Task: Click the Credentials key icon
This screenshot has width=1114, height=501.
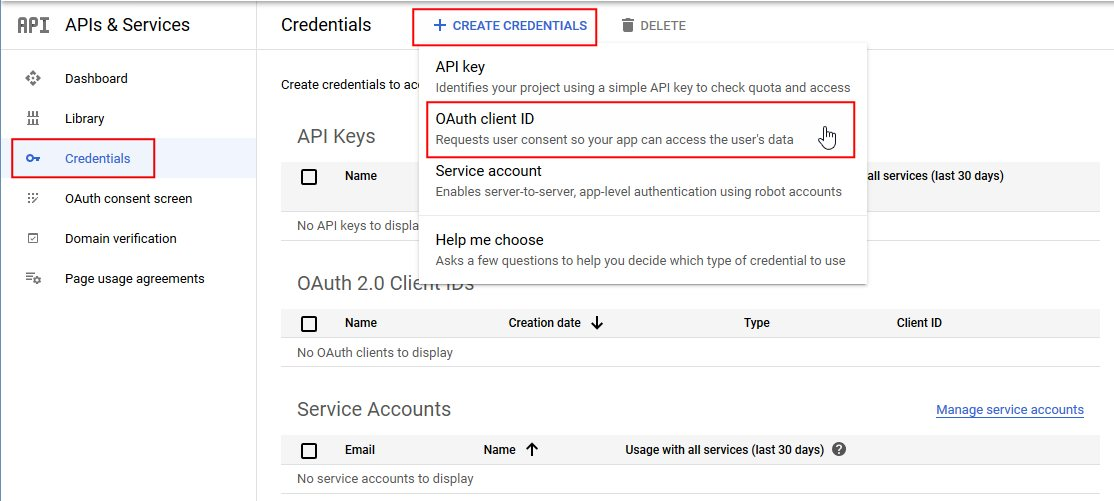Action: [x=33, y=158]
